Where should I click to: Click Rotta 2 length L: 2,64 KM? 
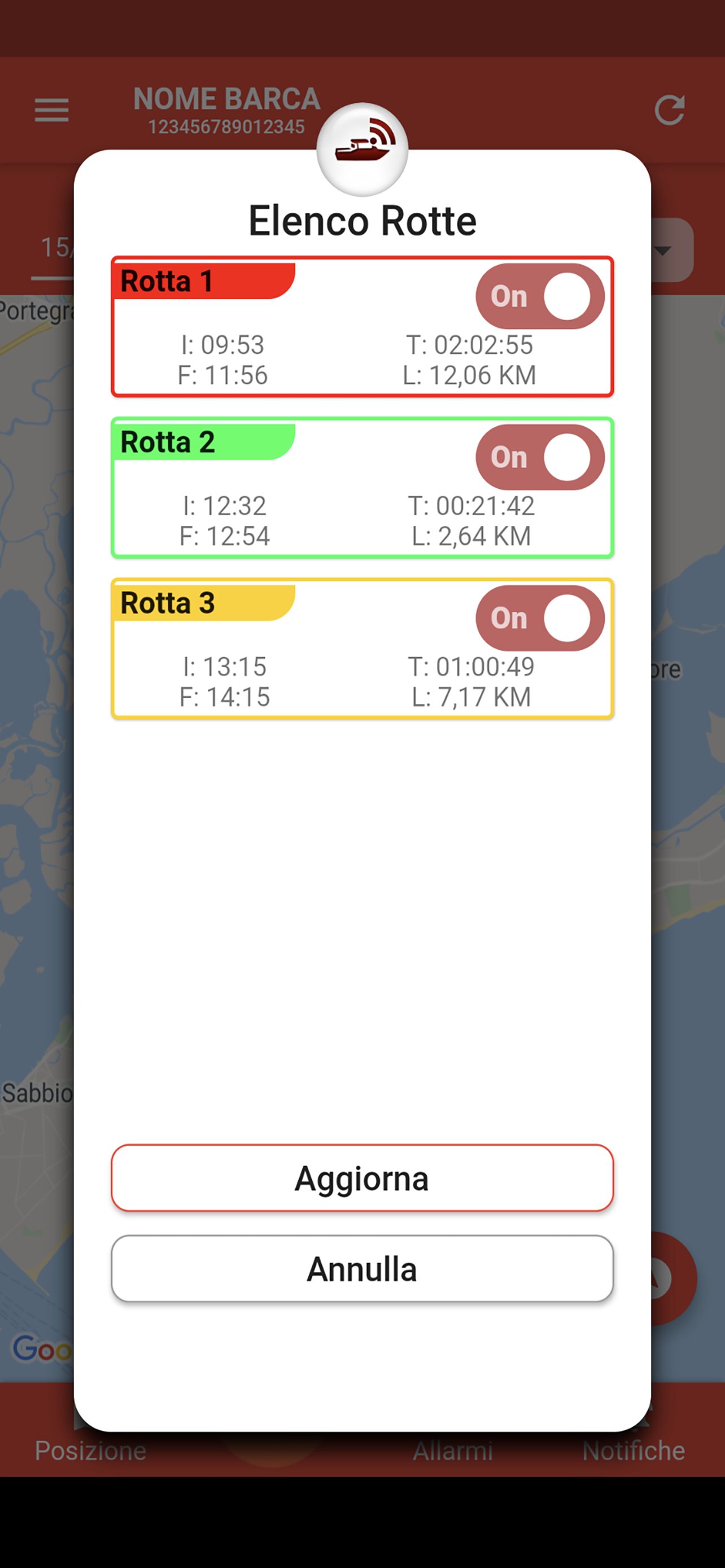[x=471, y=536]
